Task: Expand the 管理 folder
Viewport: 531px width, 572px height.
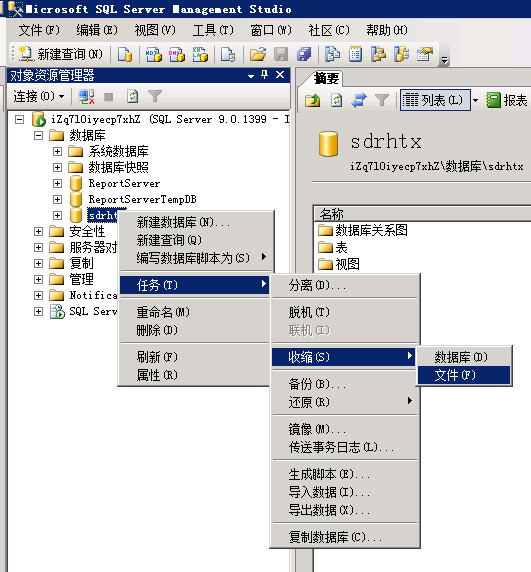Action: [x=38, y=279]
